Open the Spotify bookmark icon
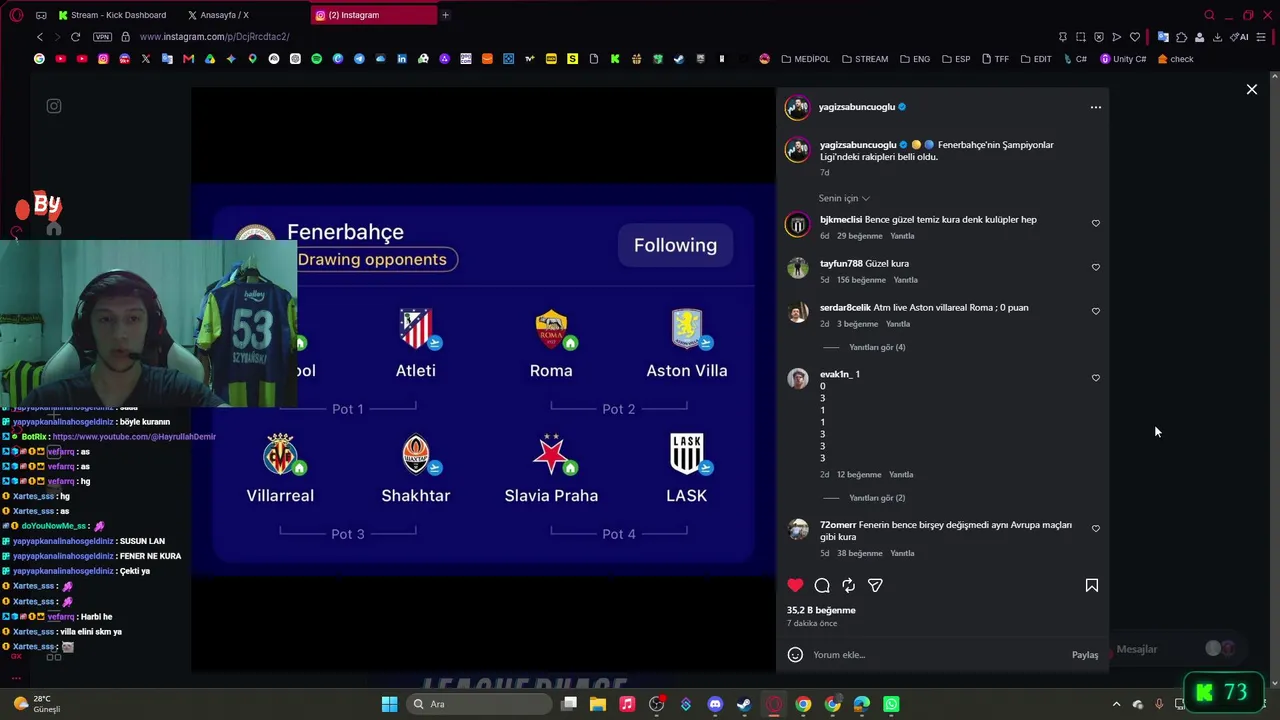The image size is (1280, 720). pyautogui.click(x=316, y=59)
